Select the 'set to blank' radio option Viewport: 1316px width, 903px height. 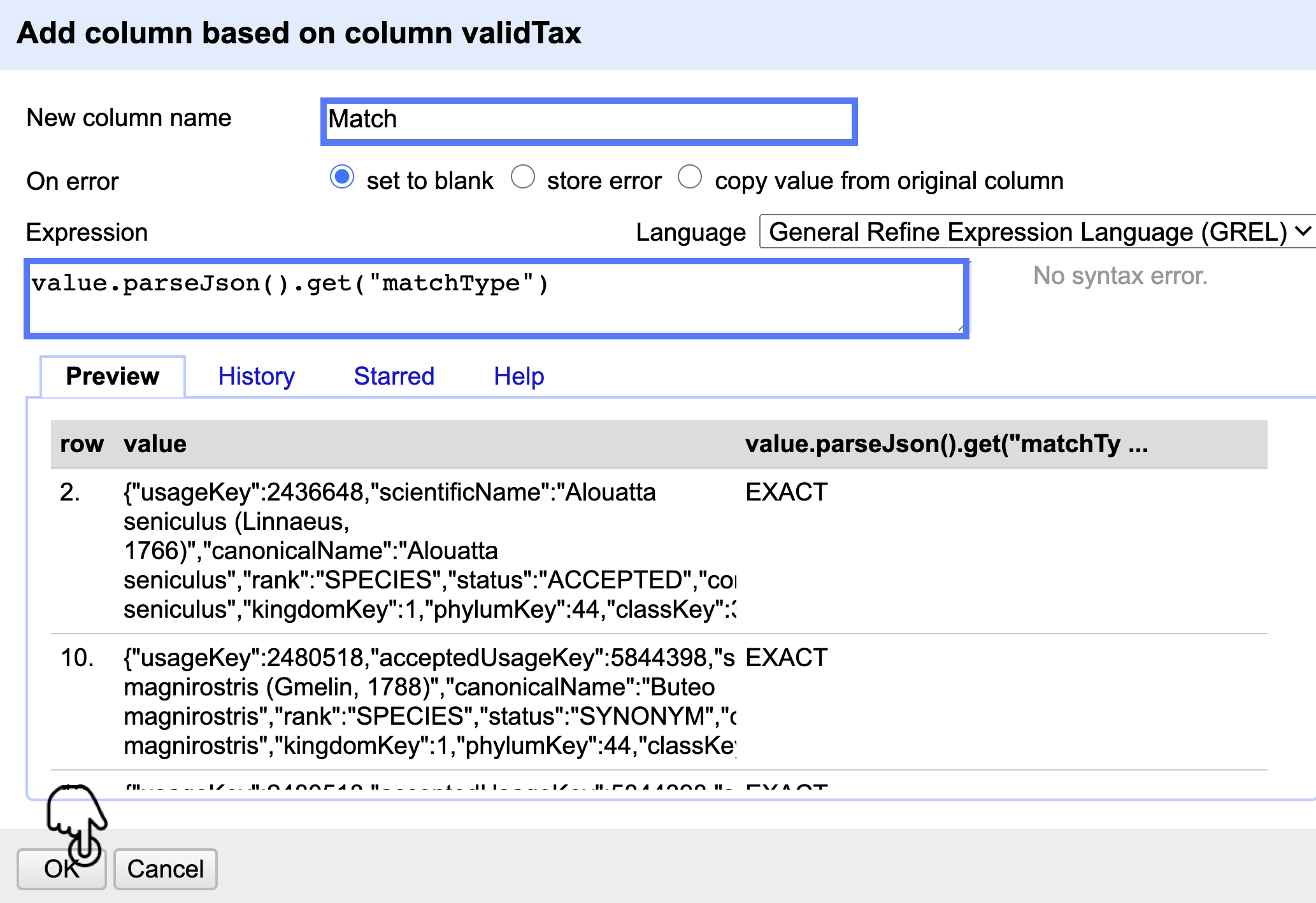pyautogui.click(x=342, y=177)
